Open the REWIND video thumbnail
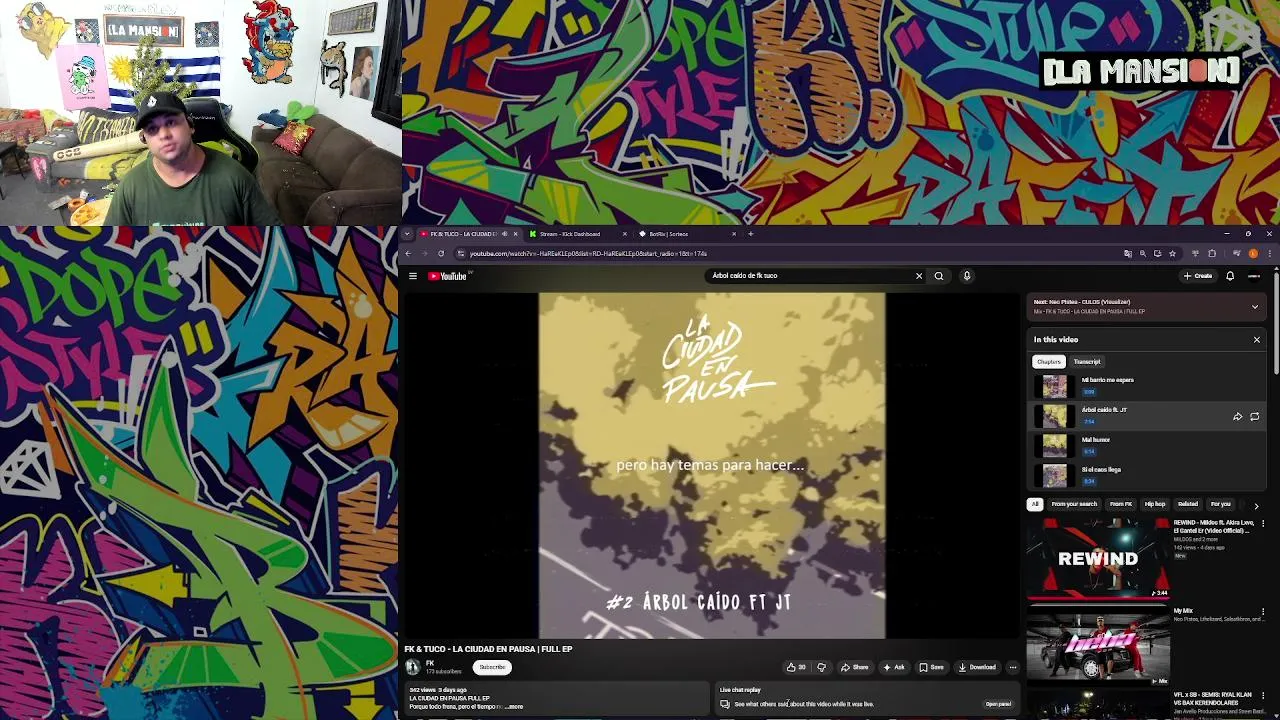The height and width of the screenshot is (720, 1280). (1098, 558)
